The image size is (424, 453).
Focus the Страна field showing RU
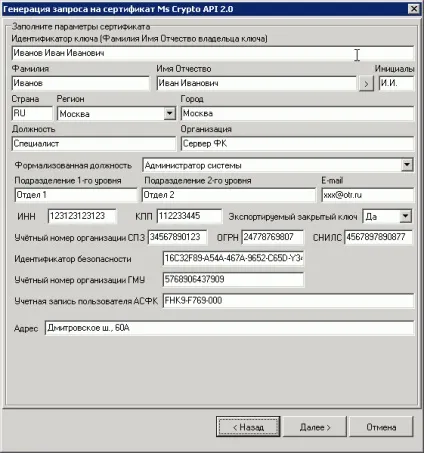point(32,113)
